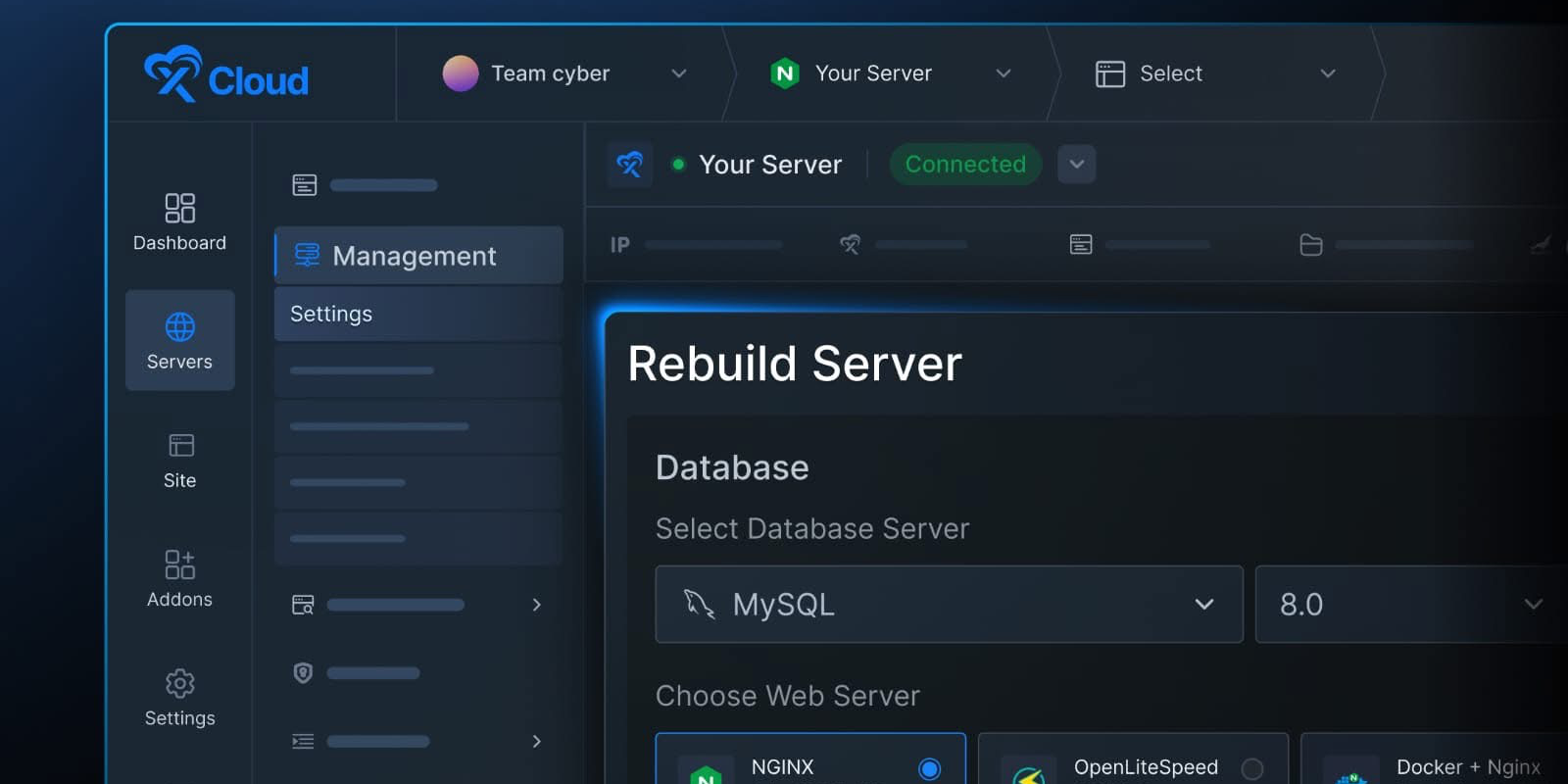Click the MySQL dolphin icon
The width and height of the screenshot is (1568, 784).
click(699, 604)
